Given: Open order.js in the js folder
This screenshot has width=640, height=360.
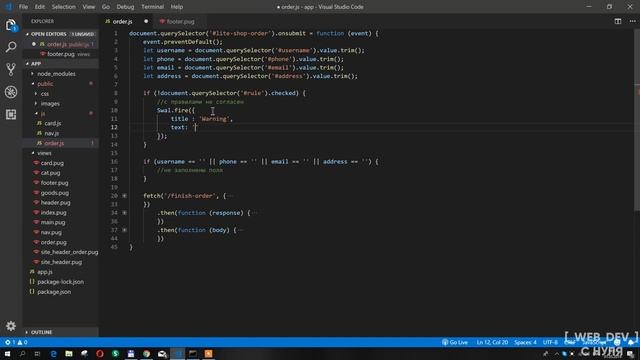Looking at the screenshot, I should click(54, 143).
